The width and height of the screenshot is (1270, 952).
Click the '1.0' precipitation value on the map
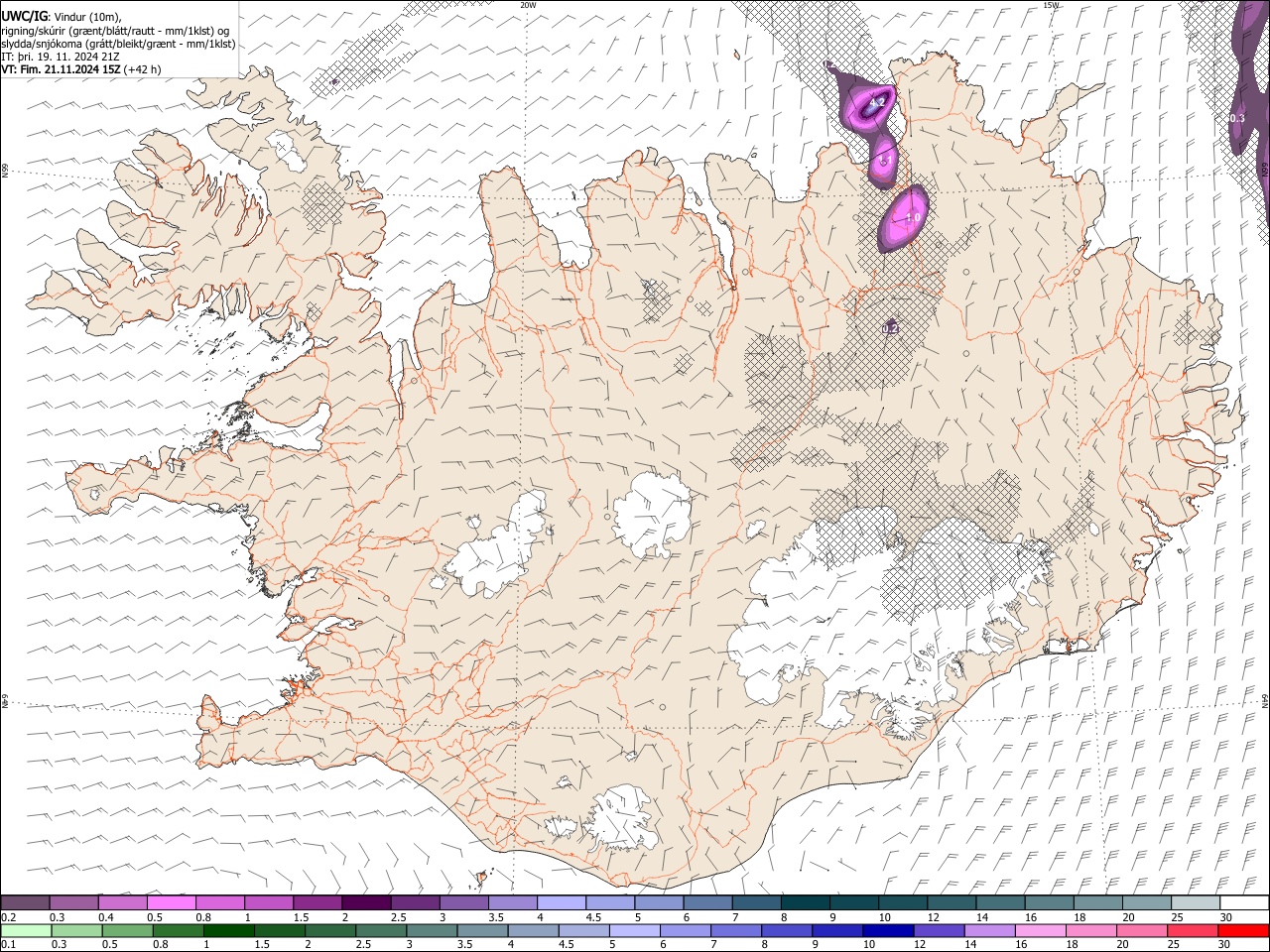[913, 218]
